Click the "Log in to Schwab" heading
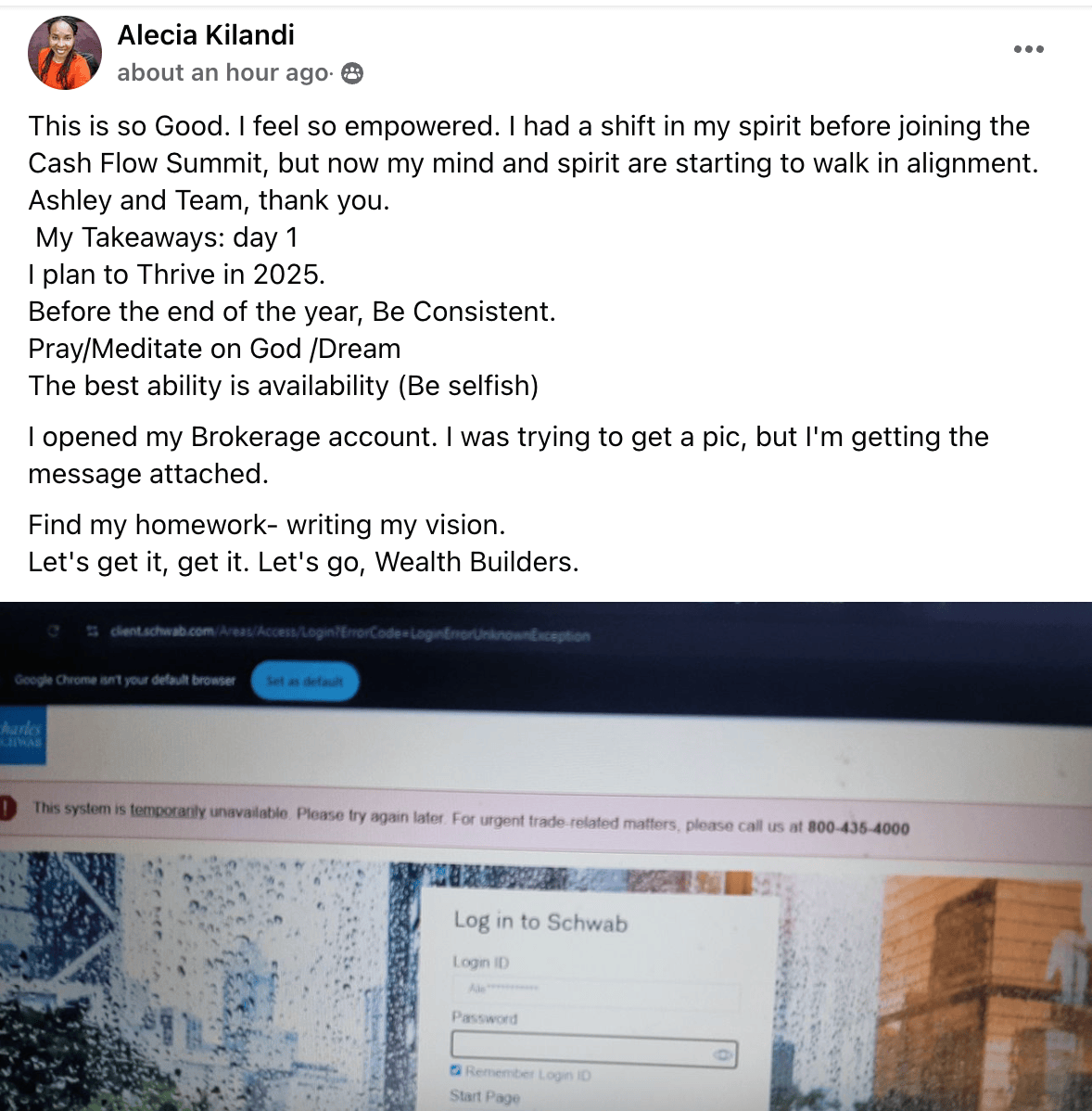Image resolution: width=1092 pixels, height=1111 pixels. [540, 922]
